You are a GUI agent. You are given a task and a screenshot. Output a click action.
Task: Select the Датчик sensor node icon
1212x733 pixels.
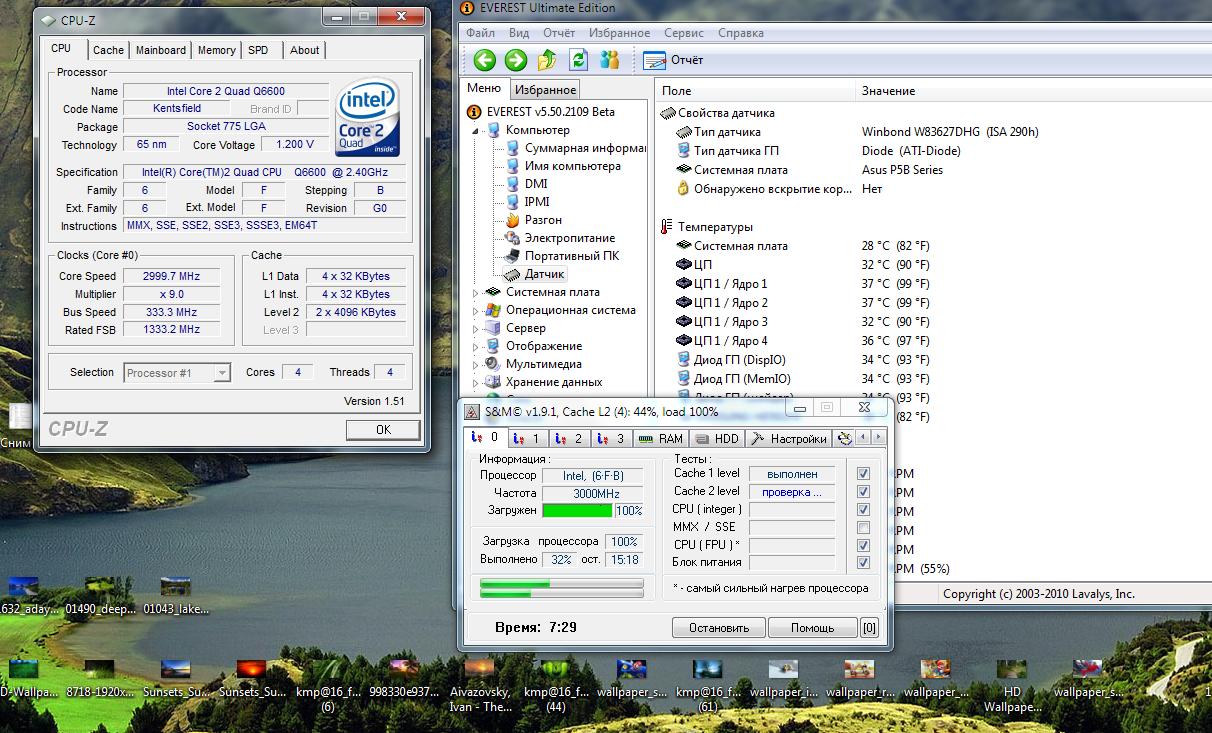coord(512,274)
